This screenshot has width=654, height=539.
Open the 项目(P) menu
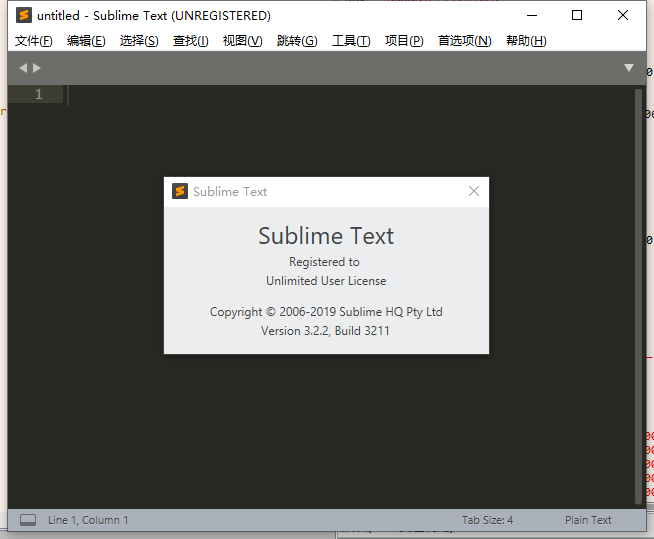pyautogui.click(x=404, y=41)
